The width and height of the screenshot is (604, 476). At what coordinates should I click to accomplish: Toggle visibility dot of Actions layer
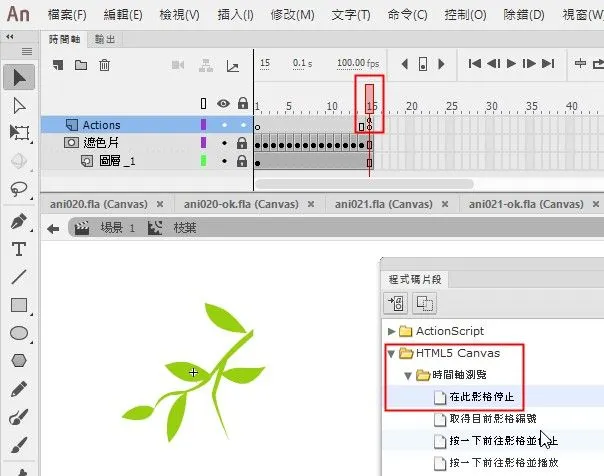click(224, 125)
